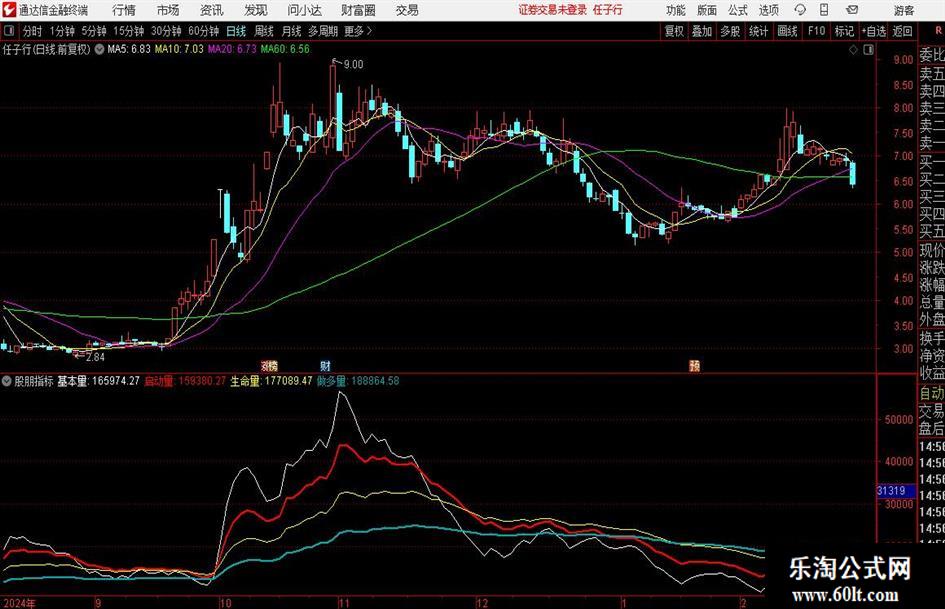Select the 日线 daily chart tab

(x=236, y=31)
